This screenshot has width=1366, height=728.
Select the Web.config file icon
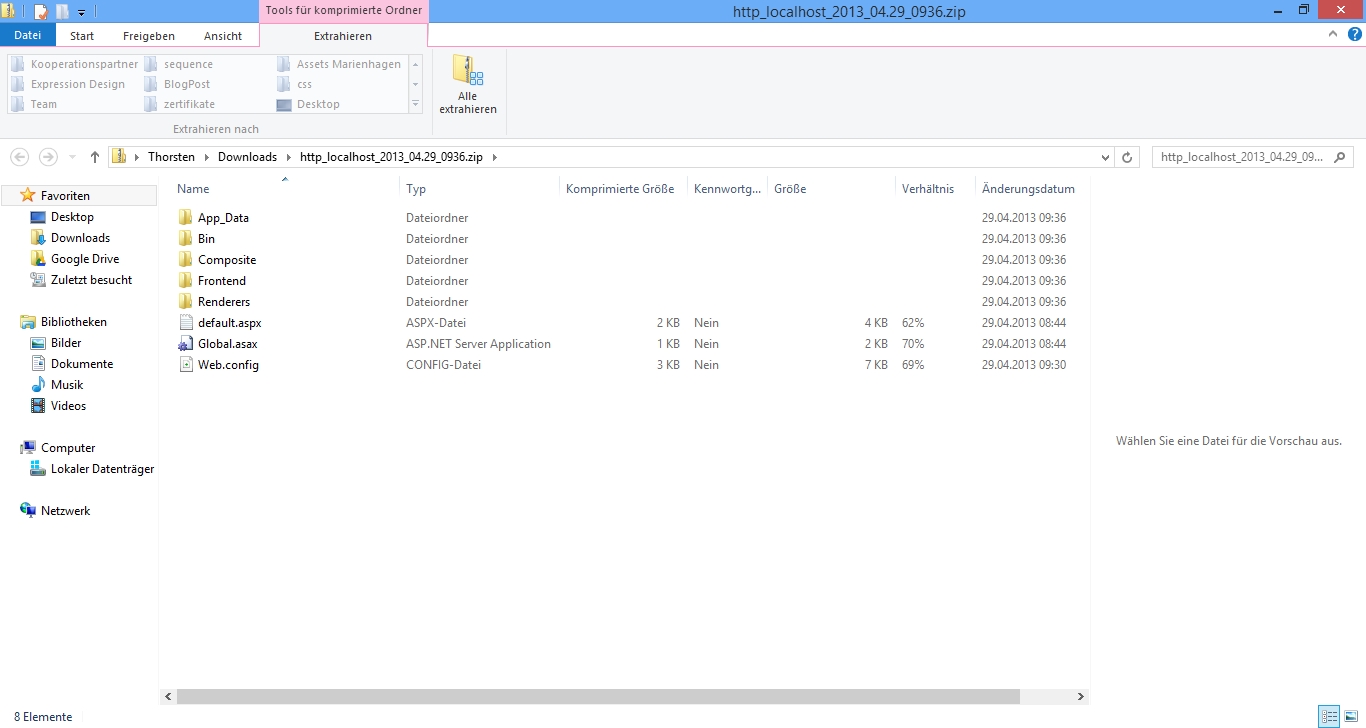click(x=185, y=365)
